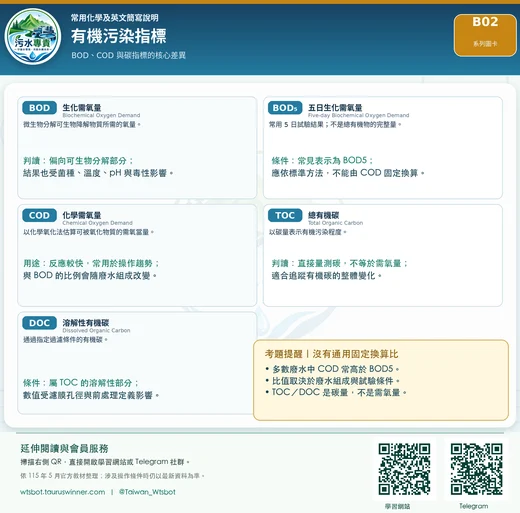
Task: Click the line 用途:反應較快,常用於操作趨勢
Action: point(91,263)
